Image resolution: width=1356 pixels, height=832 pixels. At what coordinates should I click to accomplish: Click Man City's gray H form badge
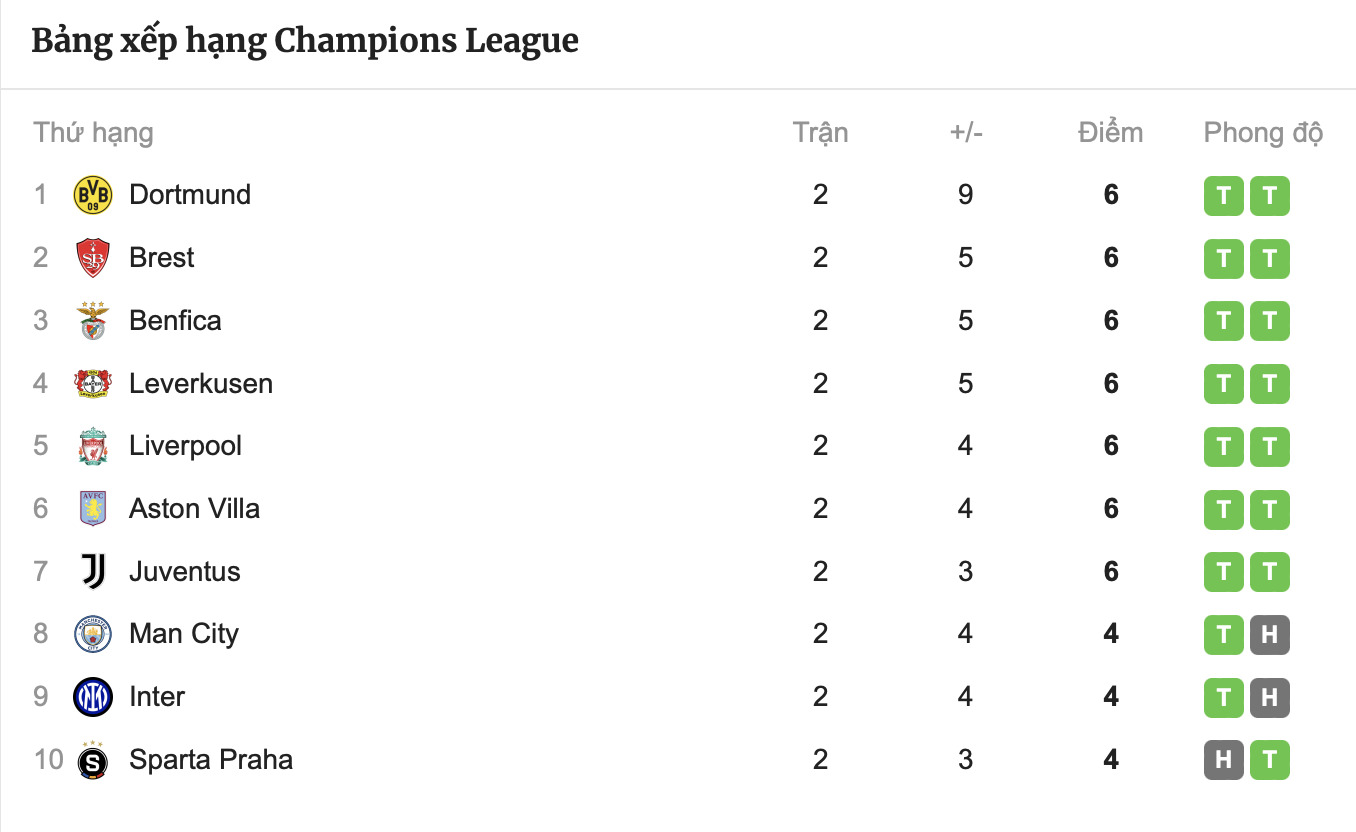pyautogui.click(x=1269, y=635)
